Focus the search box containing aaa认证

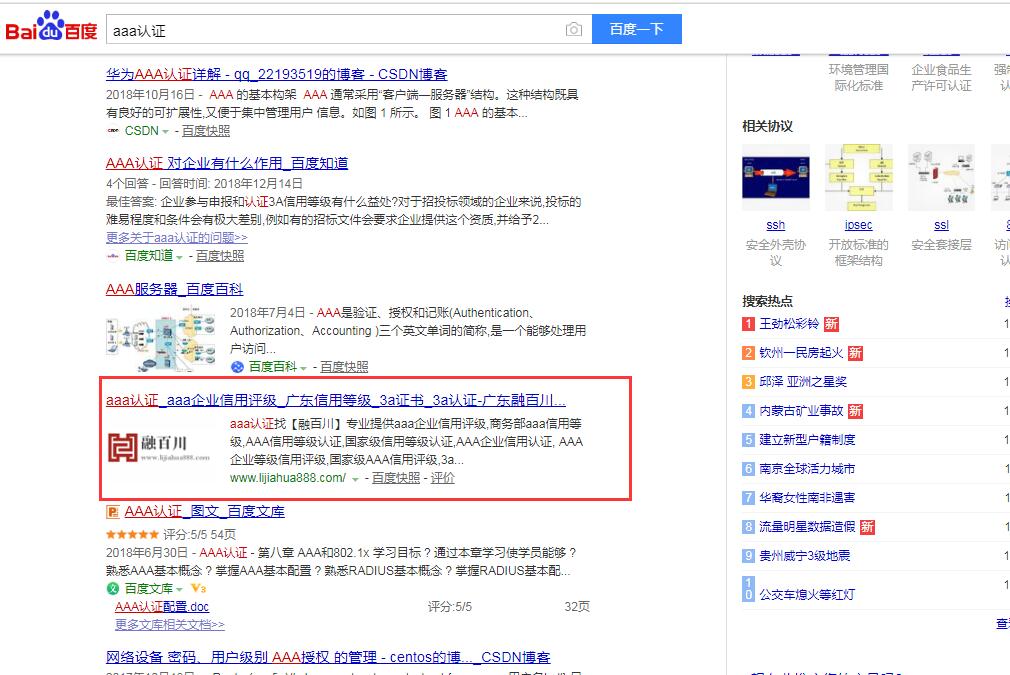coord(330,30)
